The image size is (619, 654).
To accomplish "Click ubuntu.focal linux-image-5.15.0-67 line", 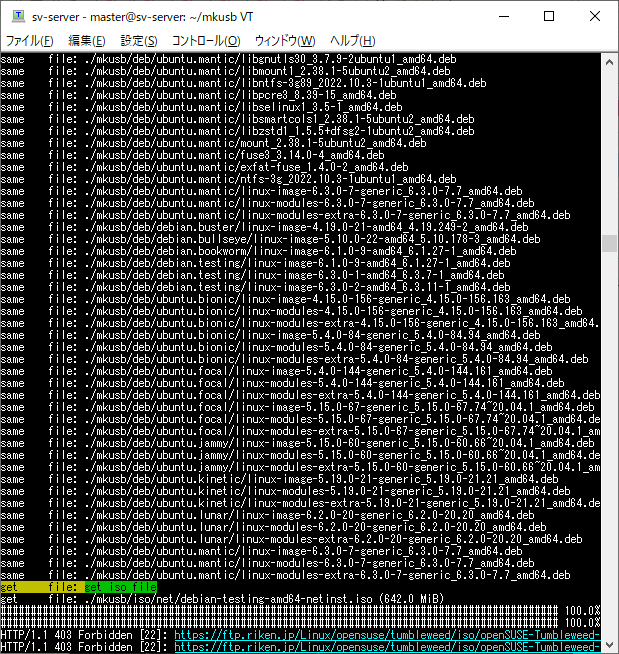I will click(297, 407).
